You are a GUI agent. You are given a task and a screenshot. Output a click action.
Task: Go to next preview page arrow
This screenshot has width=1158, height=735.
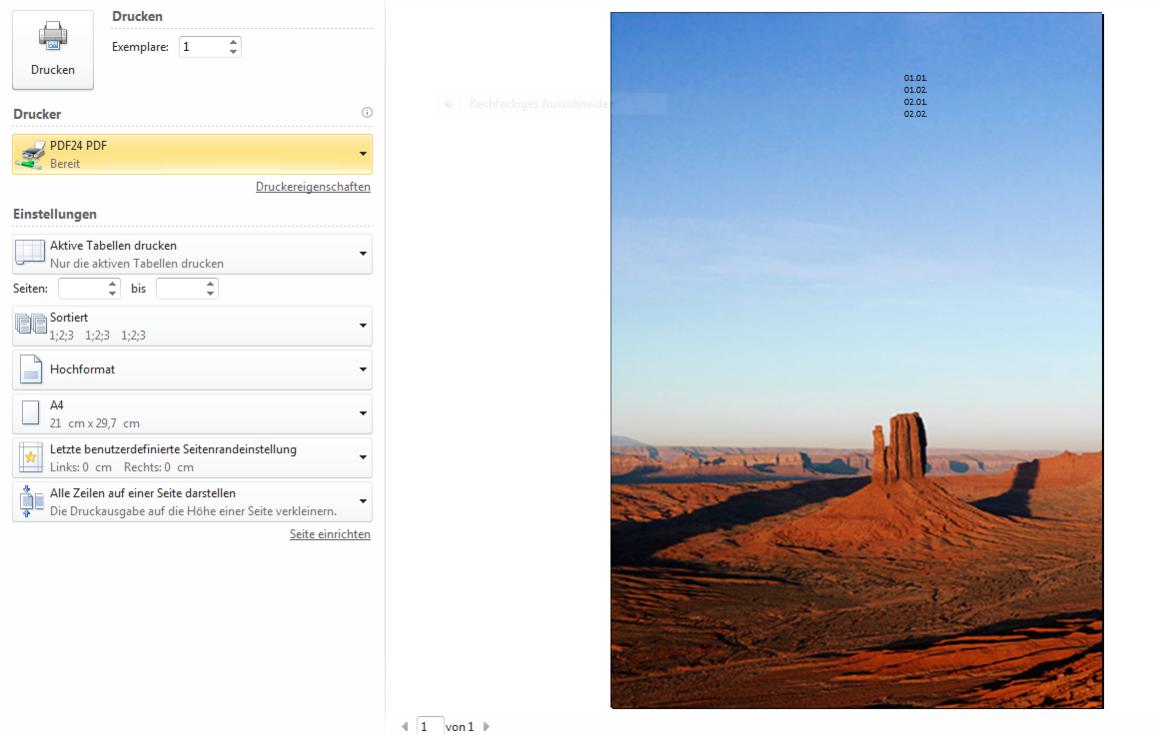(x=486, y=727)
